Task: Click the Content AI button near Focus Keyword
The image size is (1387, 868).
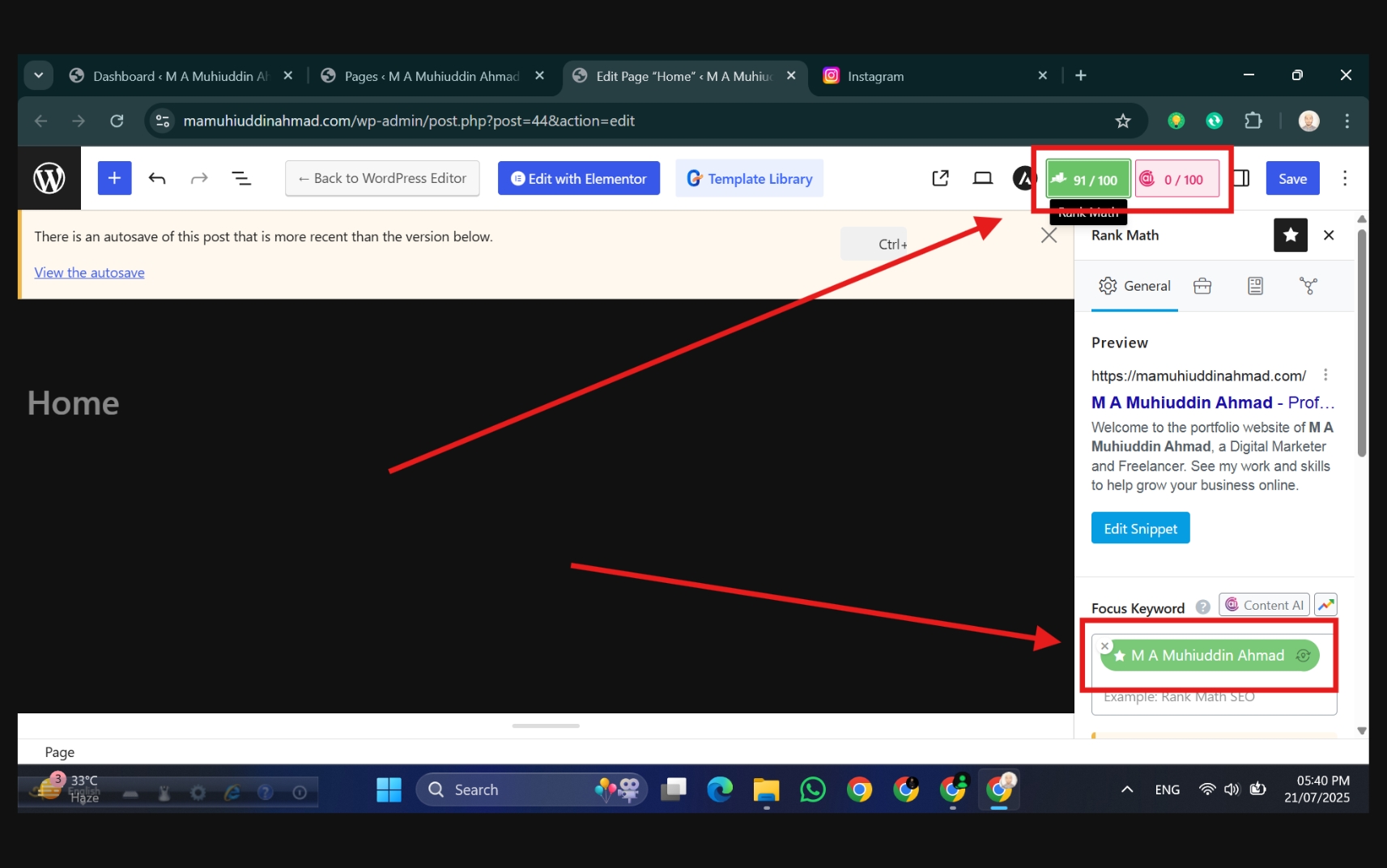Action: click(1264, 605)
